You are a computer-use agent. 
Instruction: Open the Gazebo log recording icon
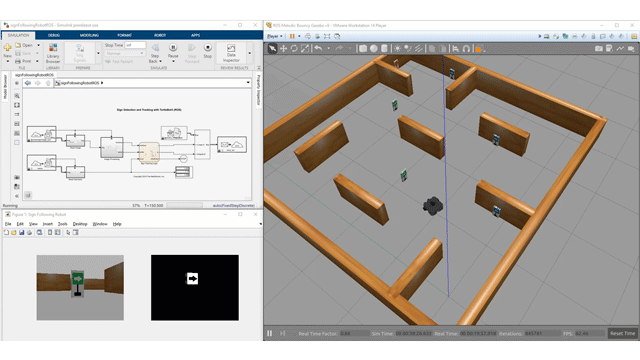point(609,49)
